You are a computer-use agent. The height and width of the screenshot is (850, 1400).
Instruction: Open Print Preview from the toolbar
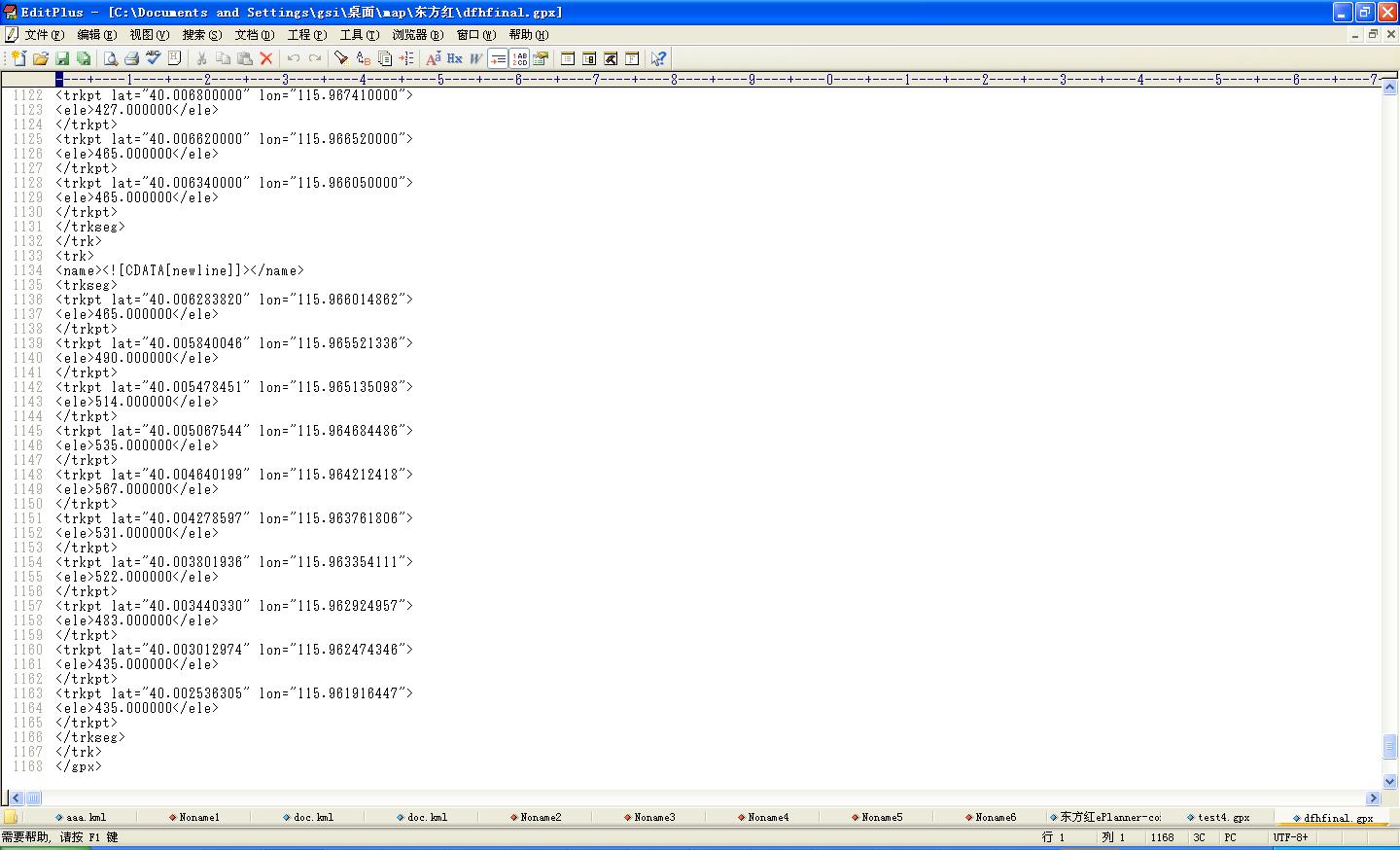tap(110, 58)
